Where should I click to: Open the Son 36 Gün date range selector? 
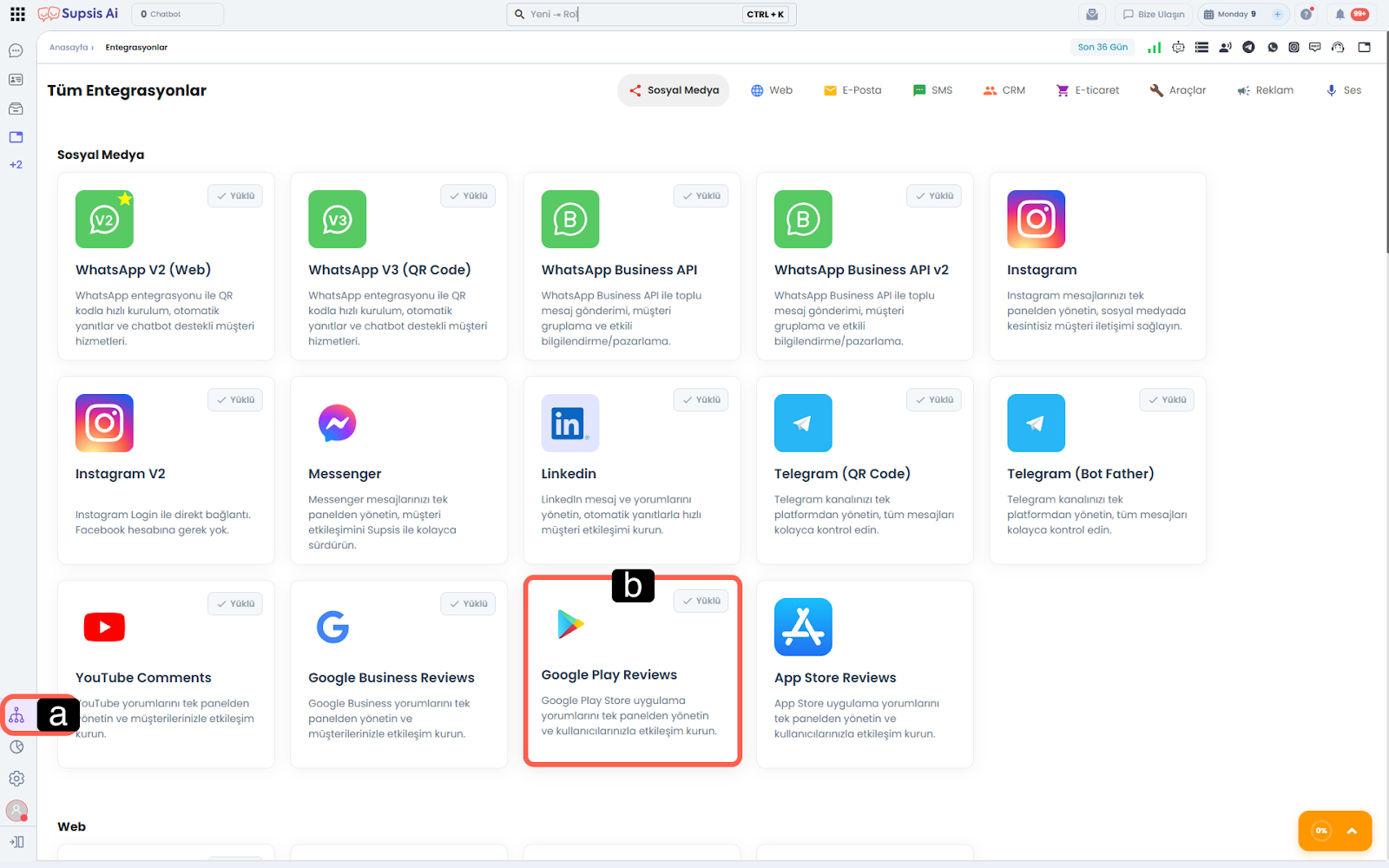(x=1103, y=48)
